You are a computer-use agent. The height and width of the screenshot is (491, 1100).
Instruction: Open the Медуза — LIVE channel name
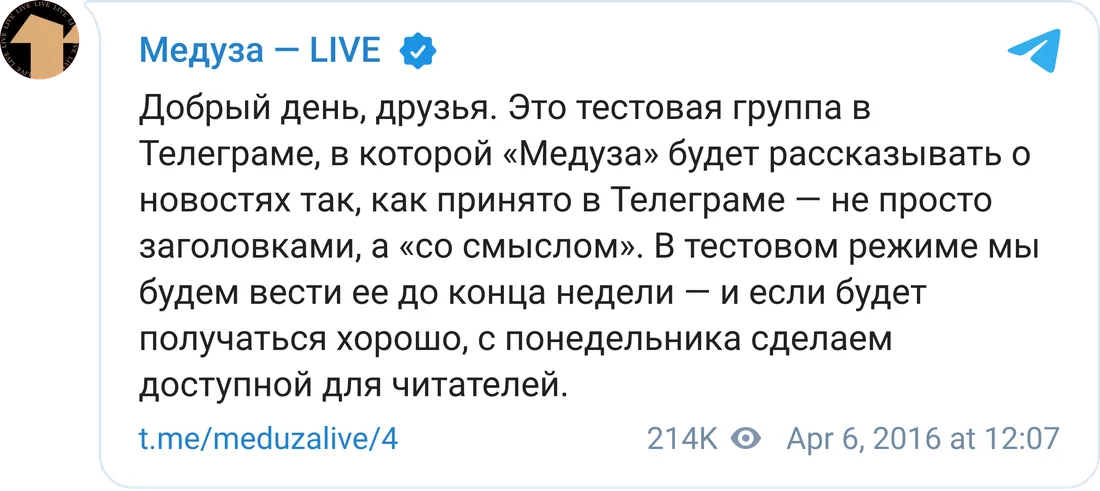pos(260,51)
